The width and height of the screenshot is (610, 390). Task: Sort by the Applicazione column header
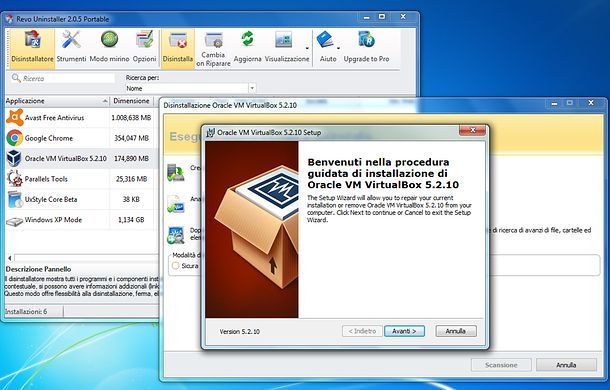57,101
